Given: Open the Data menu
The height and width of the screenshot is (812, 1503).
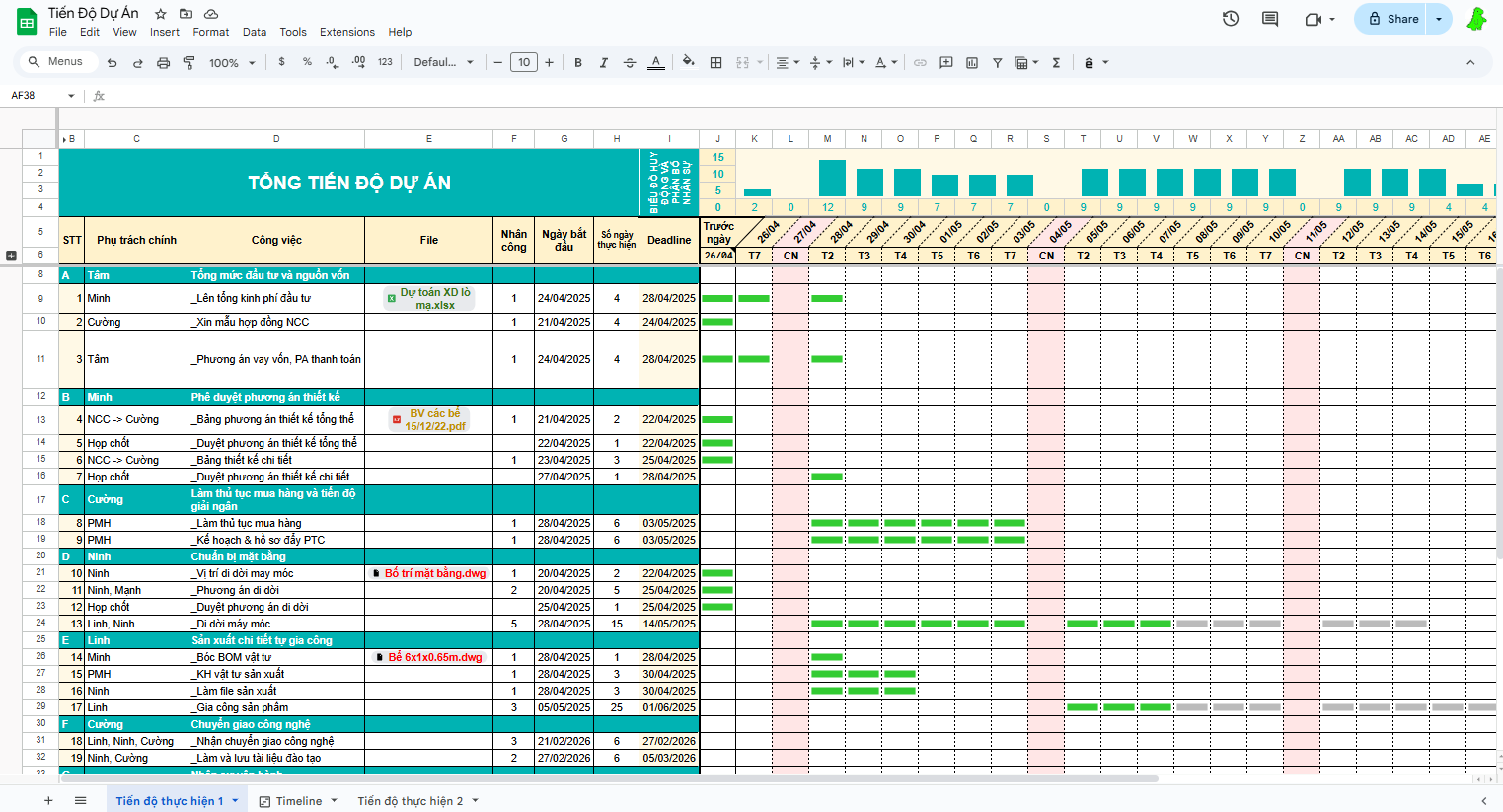Looking at the screenshot, I should click(x=255, y=32).
